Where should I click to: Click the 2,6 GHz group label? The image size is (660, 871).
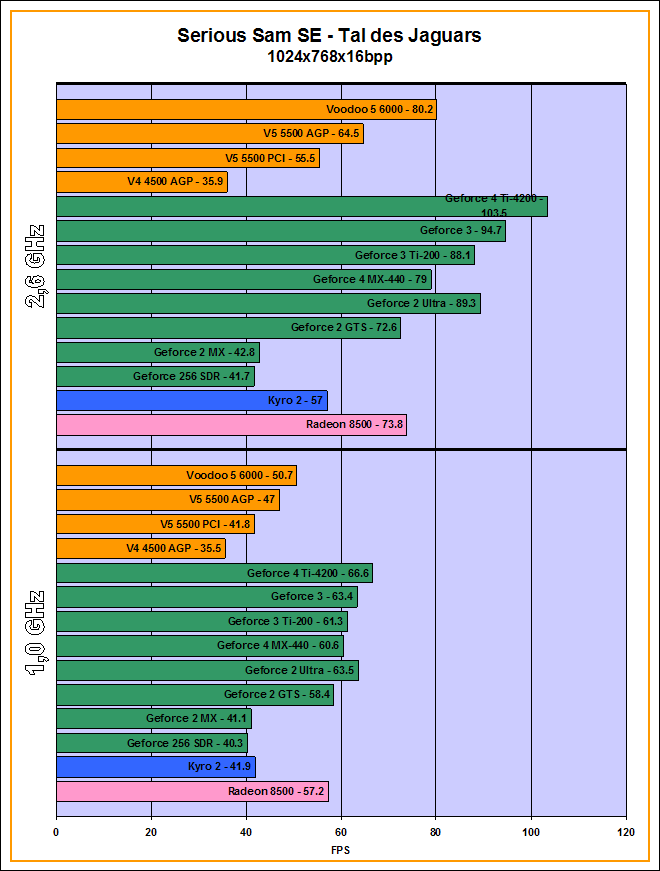pos(35,267)
